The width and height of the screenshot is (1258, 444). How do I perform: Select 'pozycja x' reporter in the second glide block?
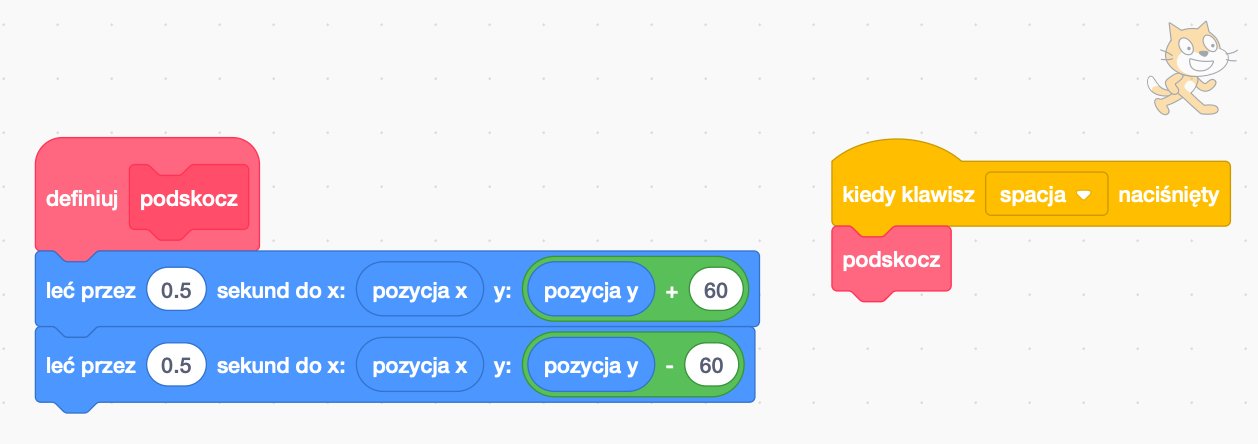pos(419,366)
